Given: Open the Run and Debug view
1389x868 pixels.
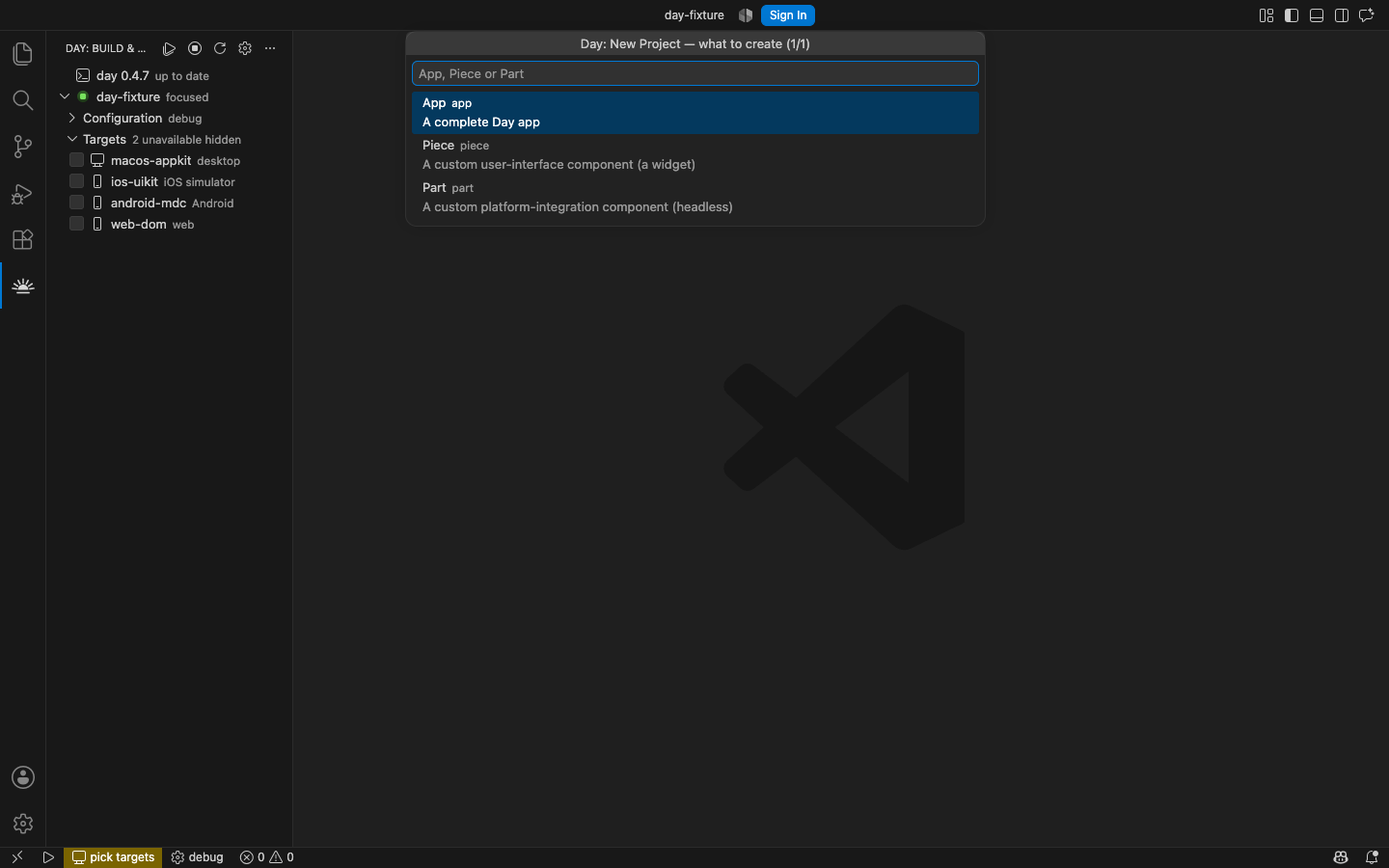Looking at the screenshot, I should coord(22,193).
